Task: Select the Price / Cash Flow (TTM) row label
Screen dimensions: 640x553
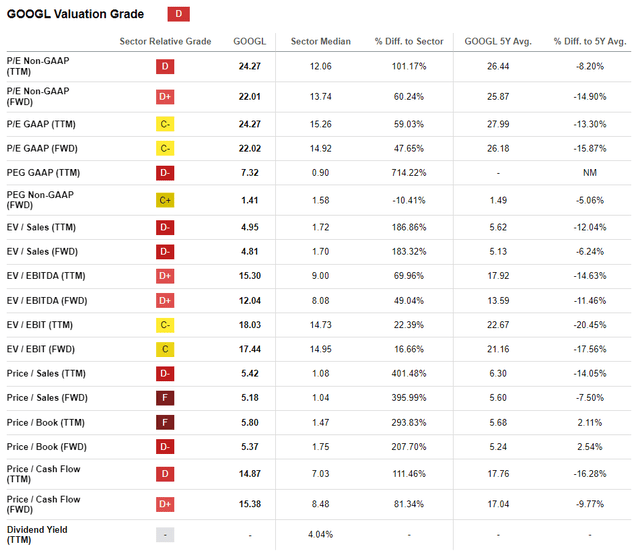Action: pyautogui.click(x=44, y=474)
